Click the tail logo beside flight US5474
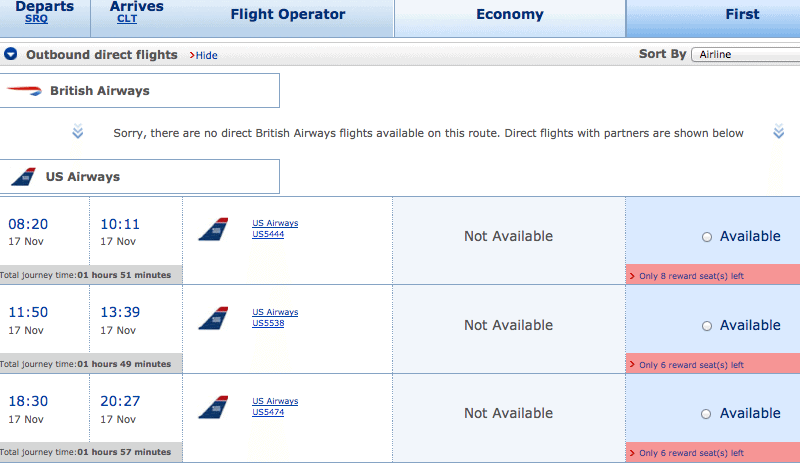The width and height of the screenshot is (800, 463). pos(213,407)
